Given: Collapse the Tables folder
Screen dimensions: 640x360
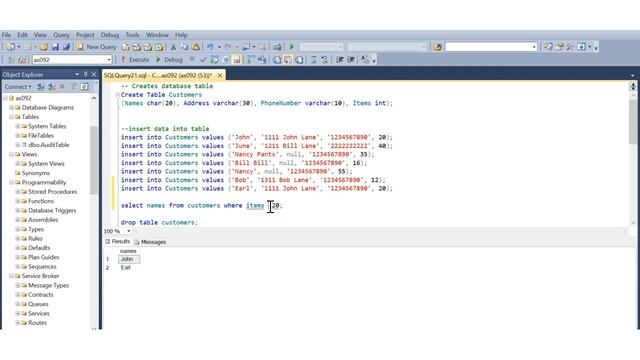Looking at the screenshot, I should pyautogui.click(x=11, y=117).
